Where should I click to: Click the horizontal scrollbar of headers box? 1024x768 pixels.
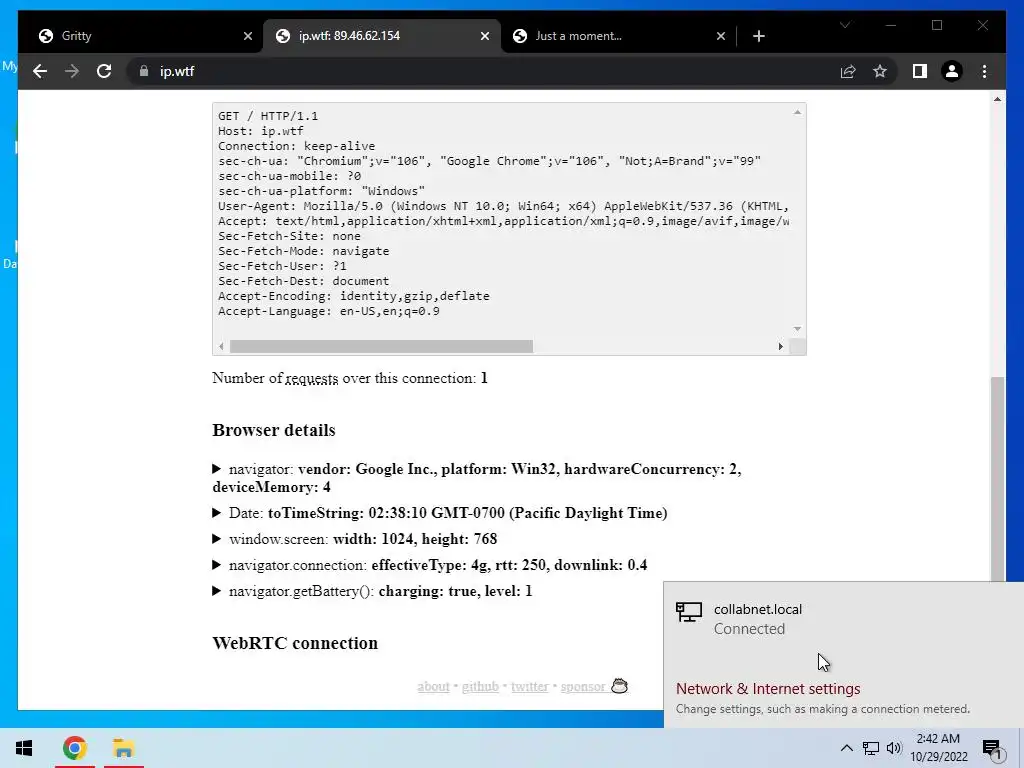(x=381, y=346)
